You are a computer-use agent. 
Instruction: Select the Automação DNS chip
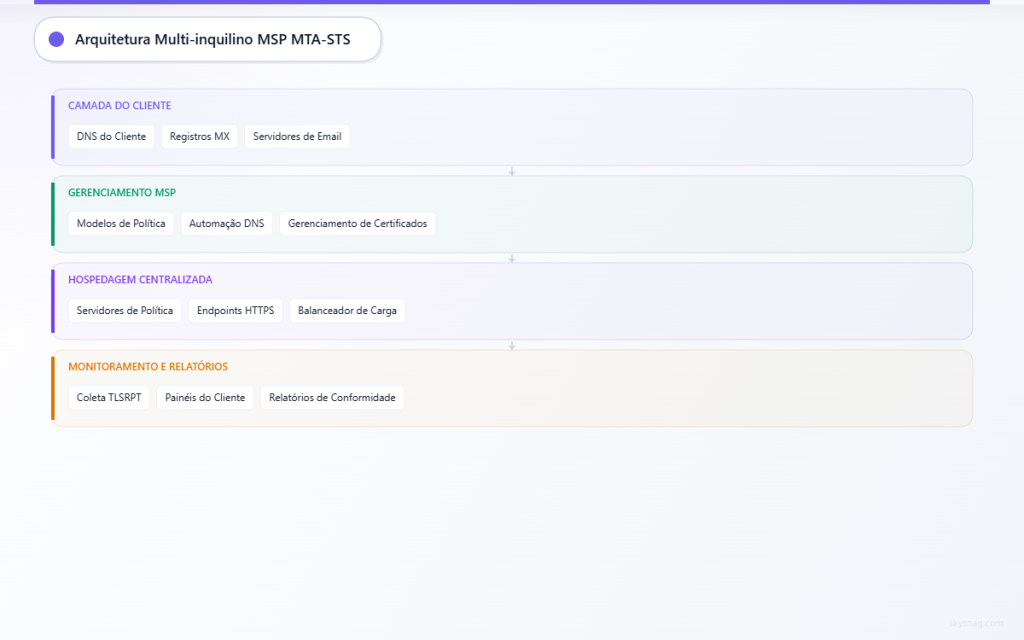[x=227, y=223]
